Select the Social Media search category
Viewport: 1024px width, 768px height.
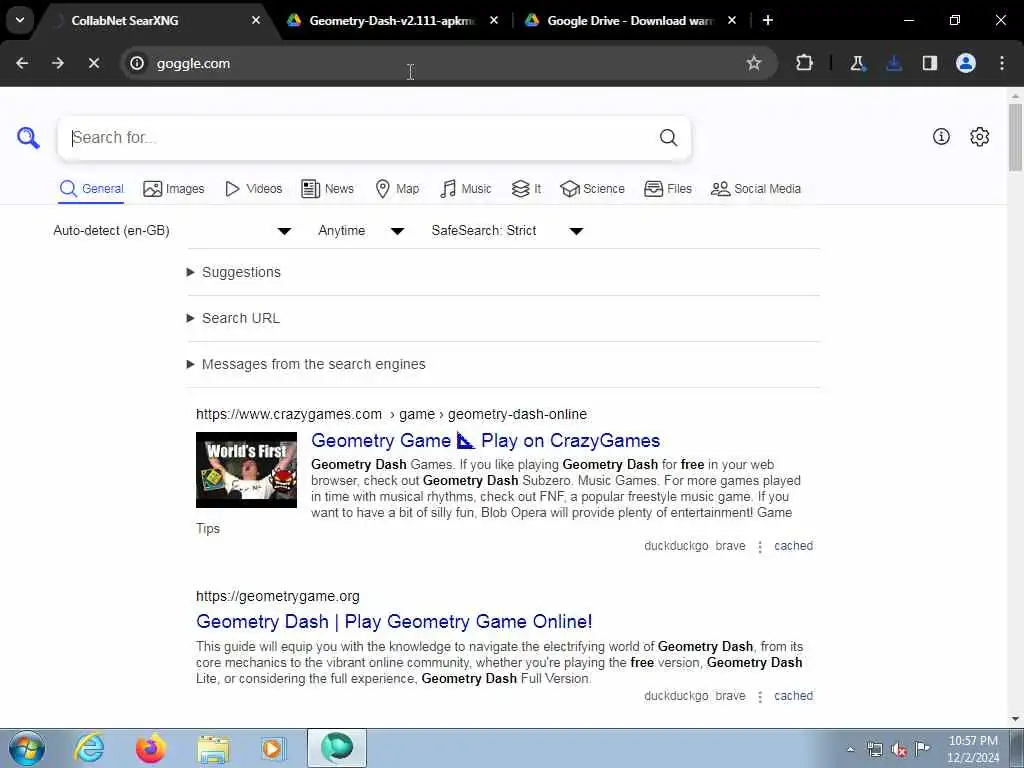[x=756, y=189]
